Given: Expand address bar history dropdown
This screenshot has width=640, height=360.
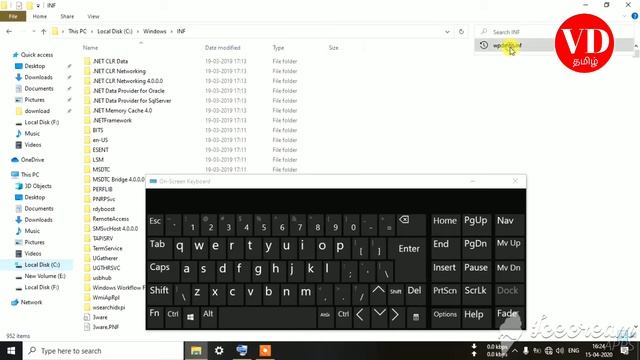Looking at the screenshot, I should [447, 31].
